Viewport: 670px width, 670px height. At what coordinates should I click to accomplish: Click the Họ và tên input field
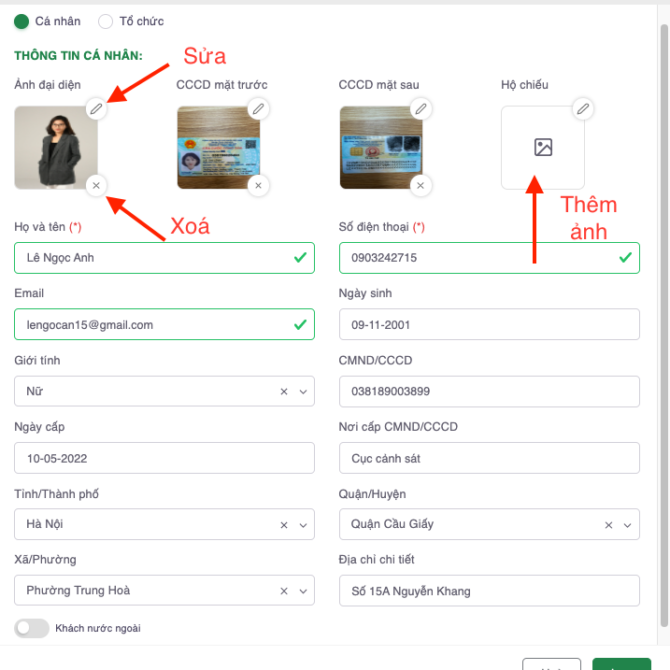click(x=150, y=258)
